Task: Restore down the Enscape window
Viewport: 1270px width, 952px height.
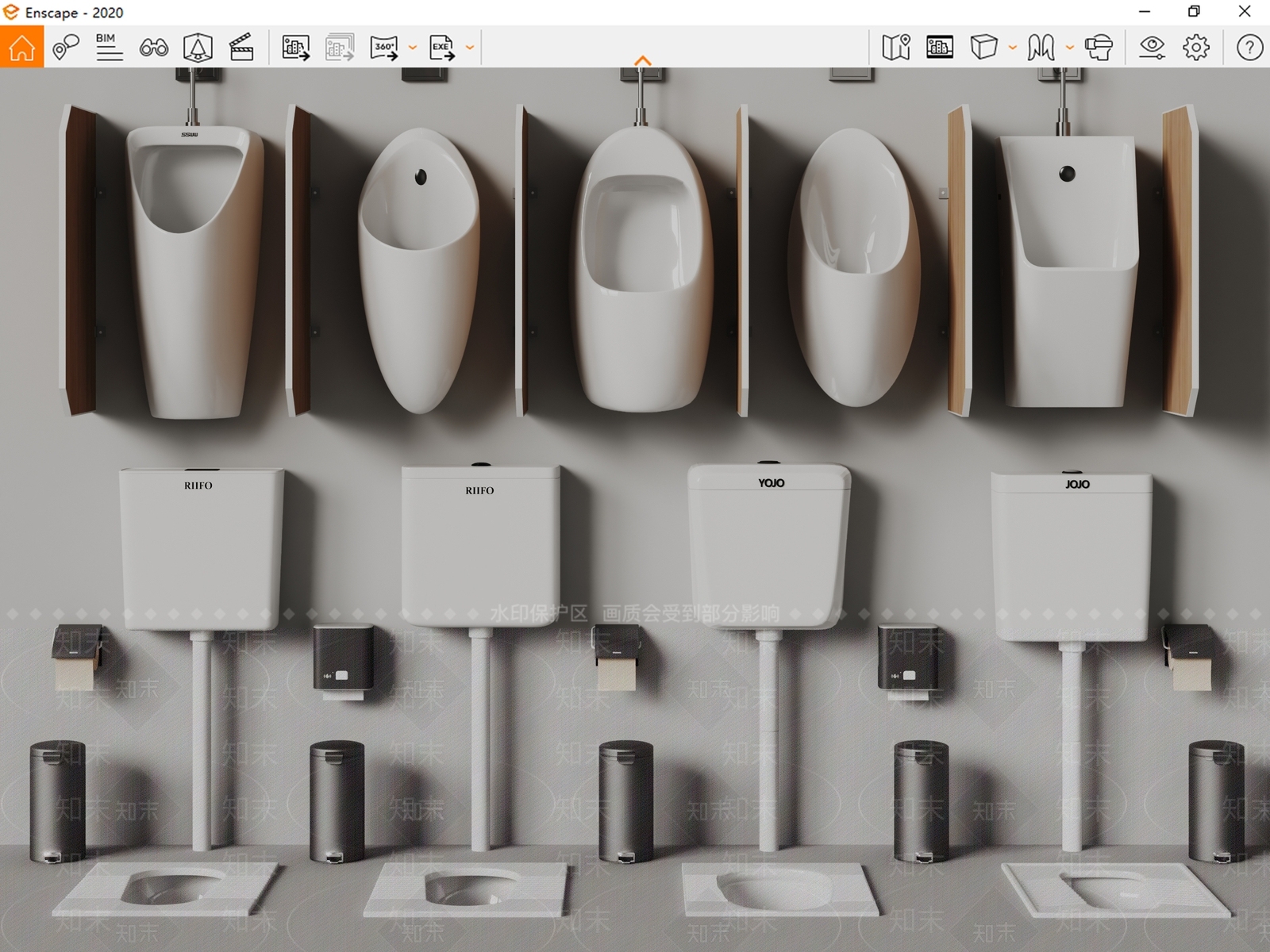Action: [1194, 12]
